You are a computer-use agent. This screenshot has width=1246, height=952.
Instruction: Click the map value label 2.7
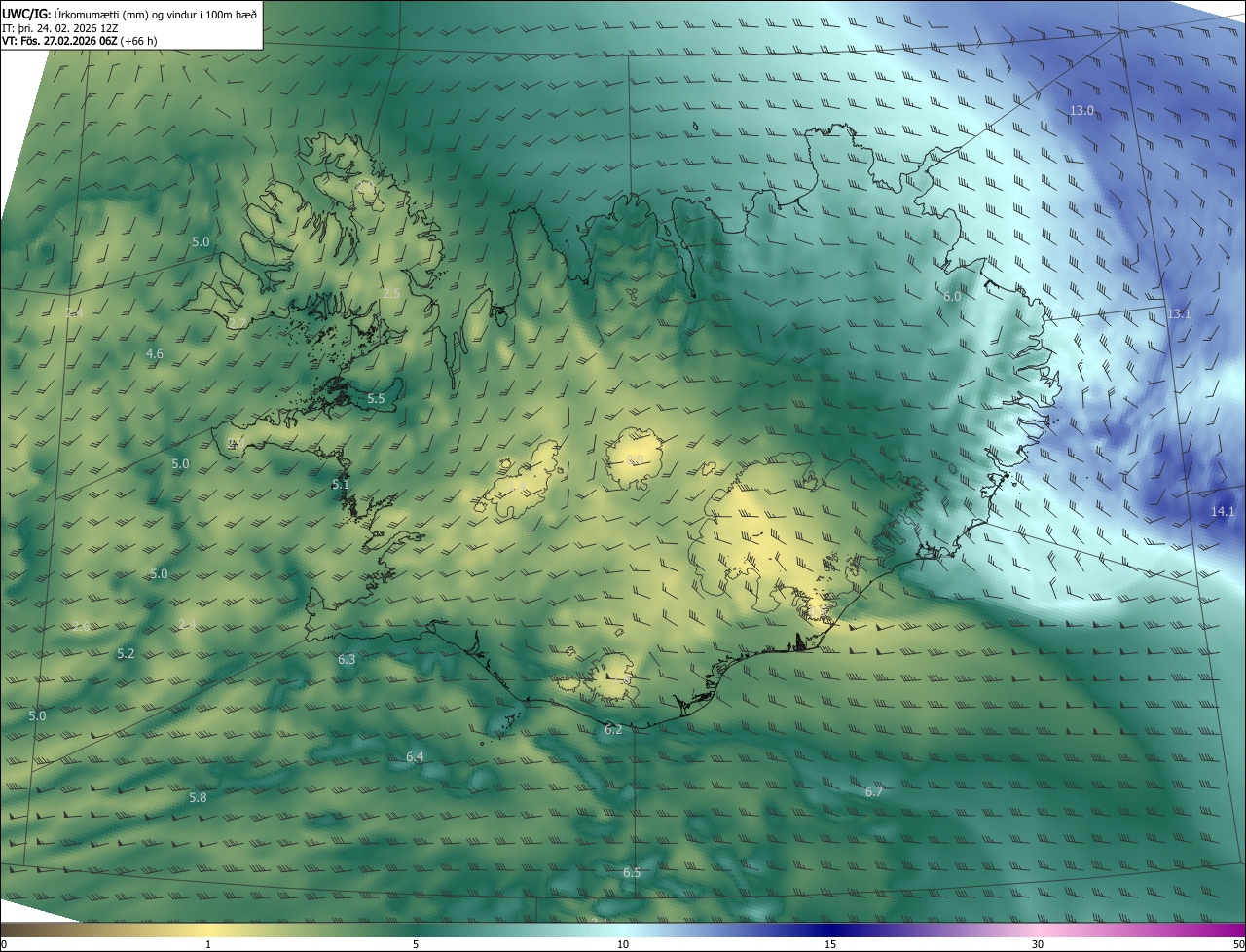(238, 323)
